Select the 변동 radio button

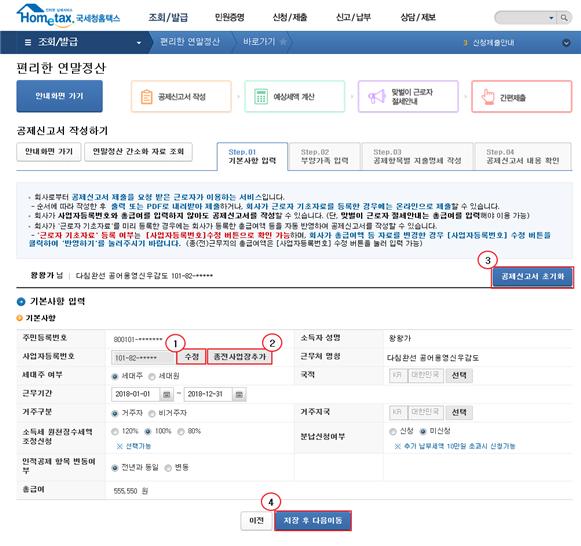(168, 468)
